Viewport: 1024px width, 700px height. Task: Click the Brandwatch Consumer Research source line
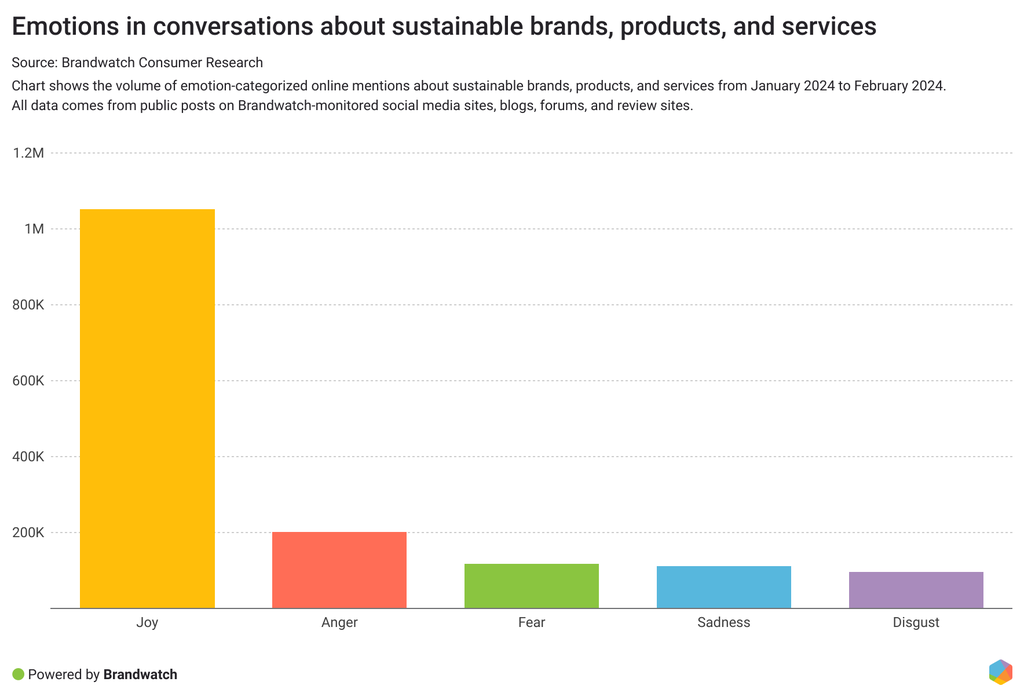click(x=137, y=63)
